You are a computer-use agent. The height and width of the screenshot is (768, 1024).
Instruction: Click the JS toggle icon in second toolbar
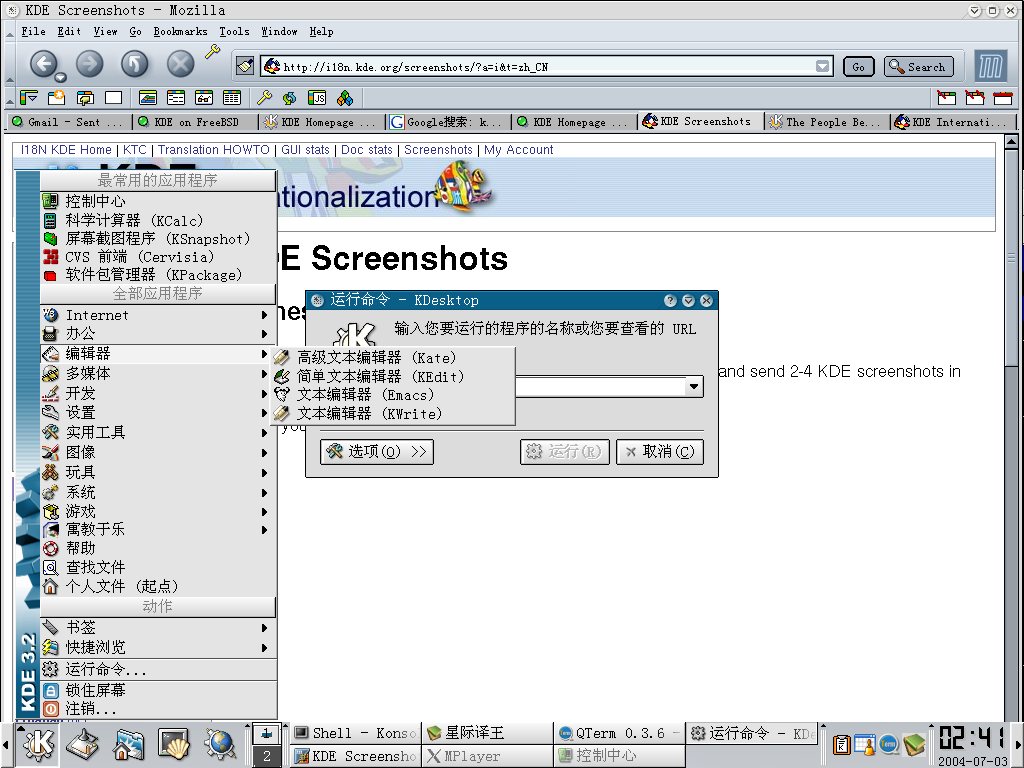(x=317, y=98)
